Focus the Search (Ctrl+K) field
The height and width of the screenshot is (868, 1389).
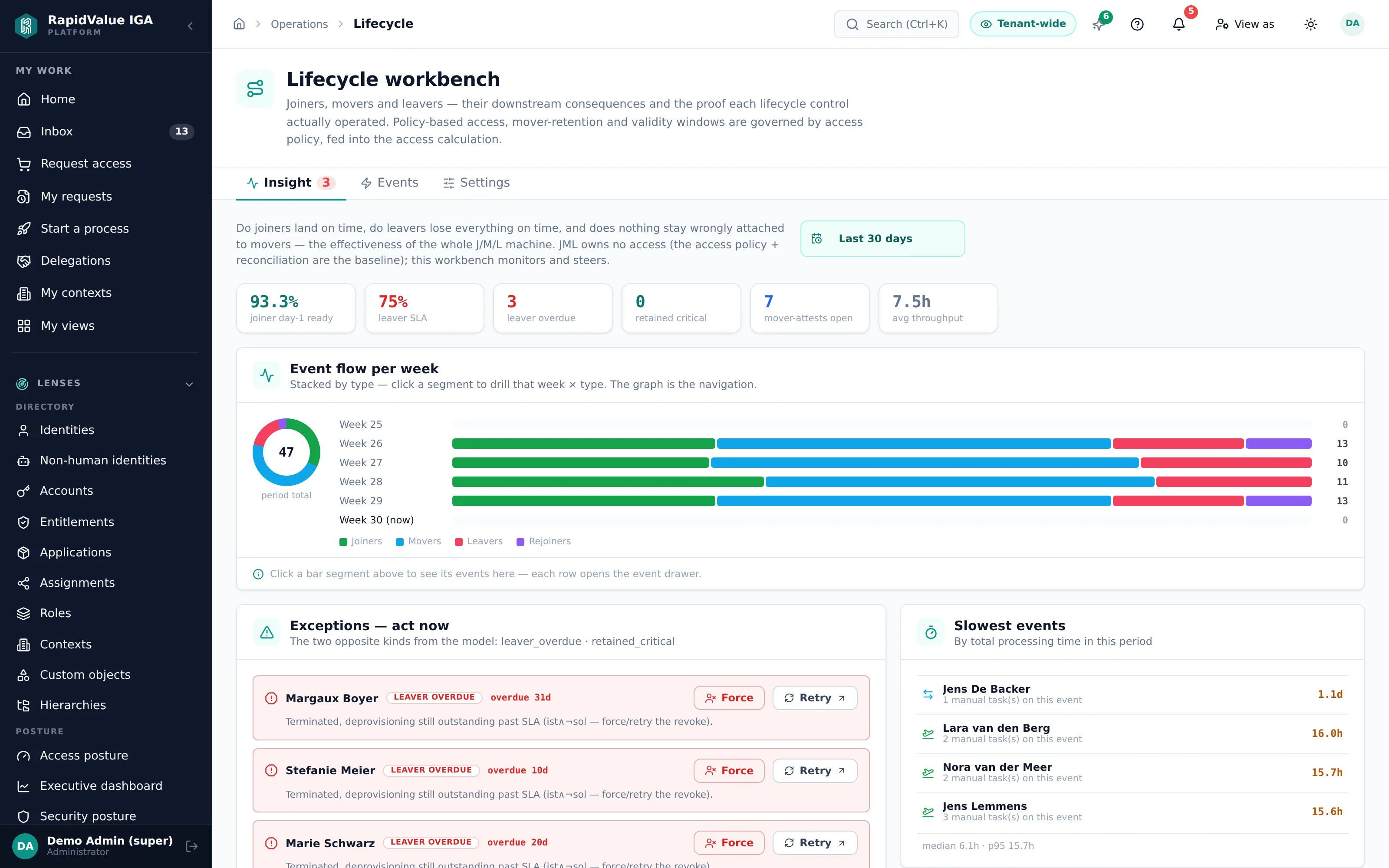(x=896, y=24)
